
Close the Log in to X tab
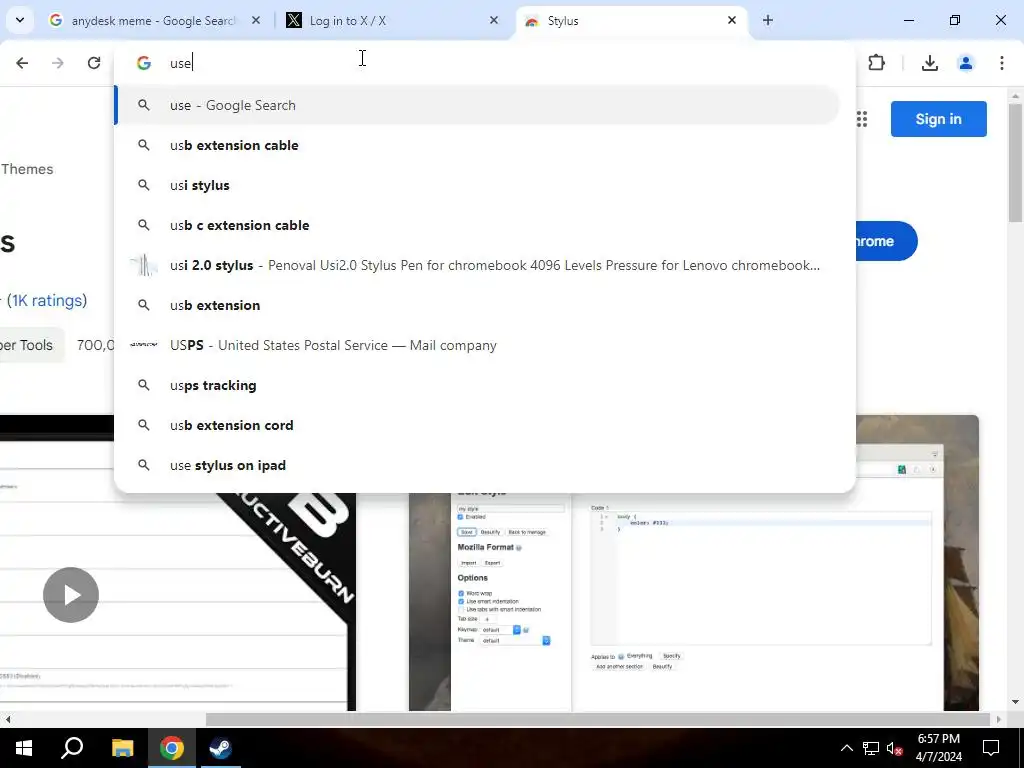494,20
